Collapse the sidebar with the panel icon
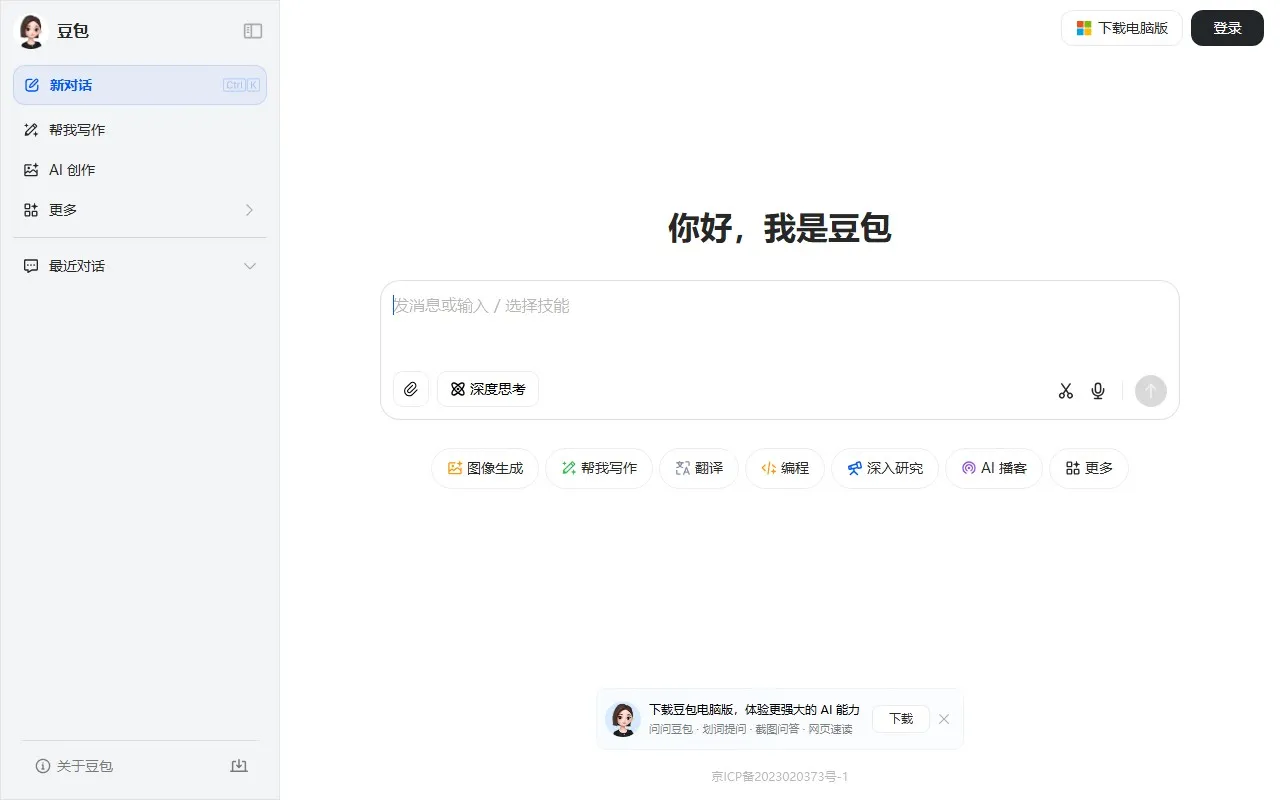 252,31
